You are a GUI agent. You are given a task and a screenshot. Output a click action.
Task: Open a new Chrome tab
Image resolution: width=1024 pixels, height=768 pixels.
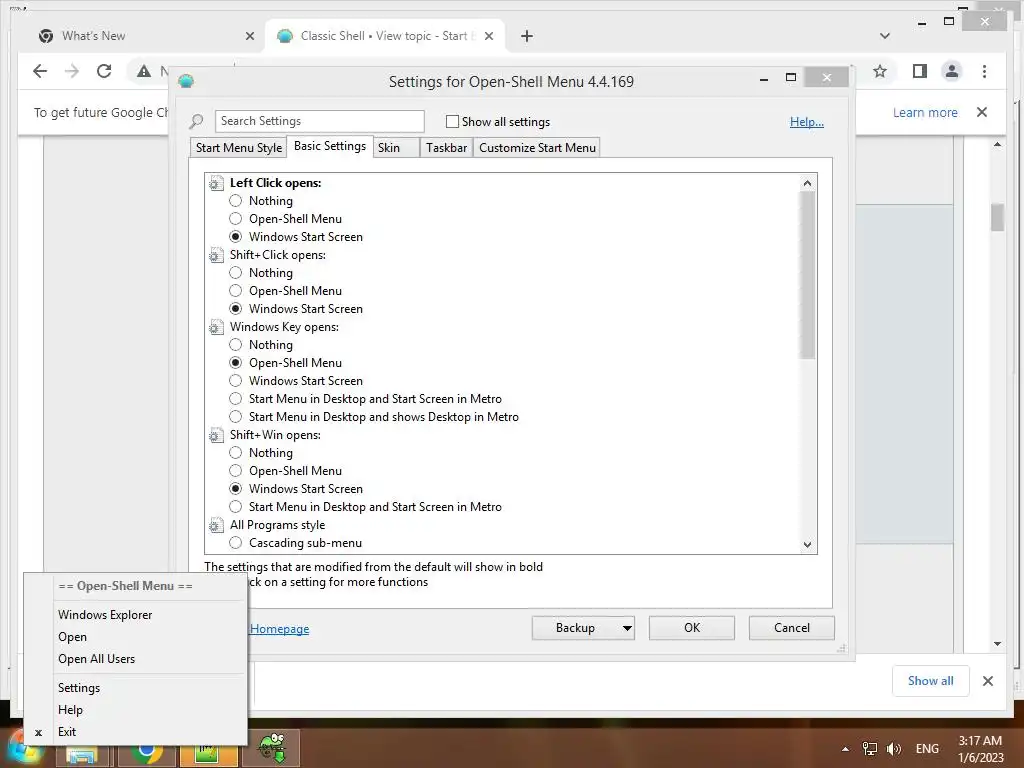pos(527,36)
